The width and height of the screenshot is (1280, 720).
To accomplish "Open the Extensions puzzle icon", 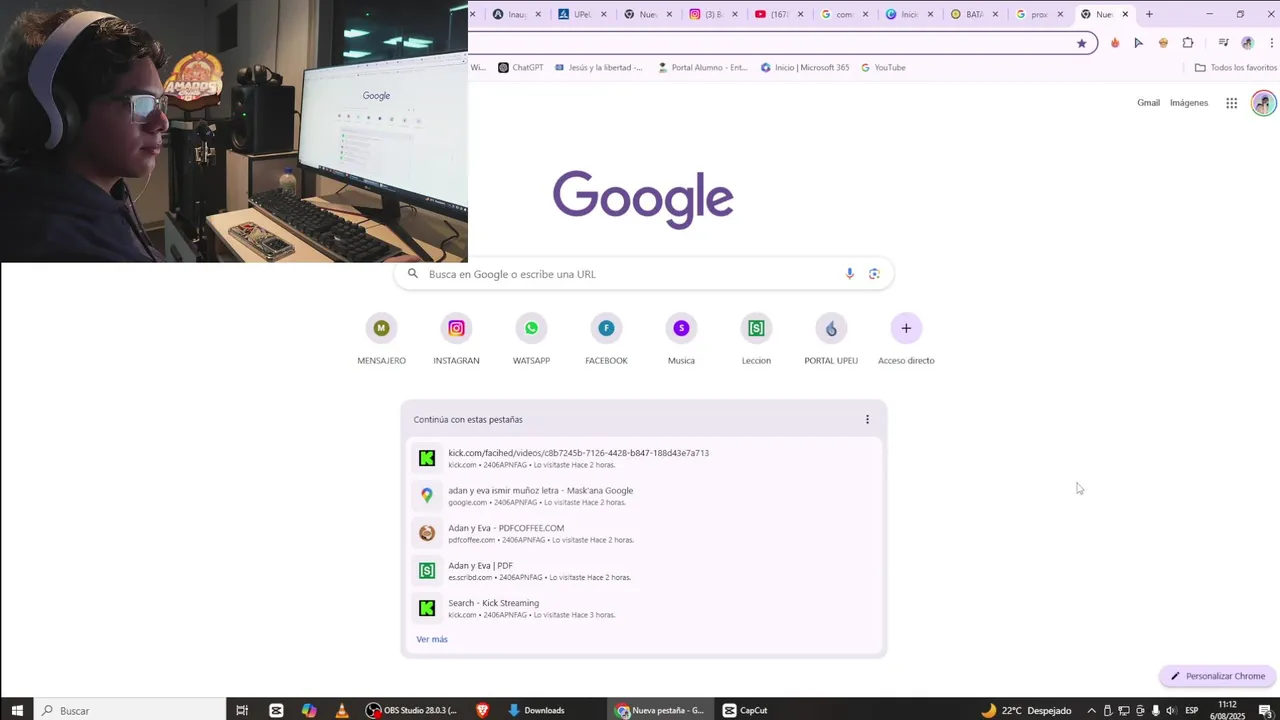I will point(1188,43).
